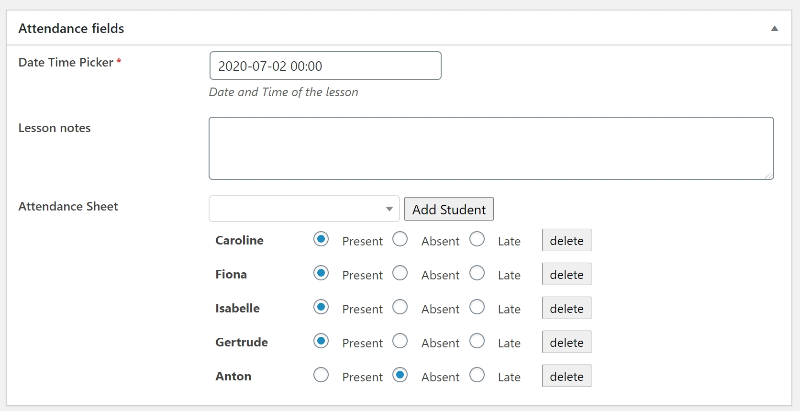Mark Gertrude as Late

pos(477,341)
